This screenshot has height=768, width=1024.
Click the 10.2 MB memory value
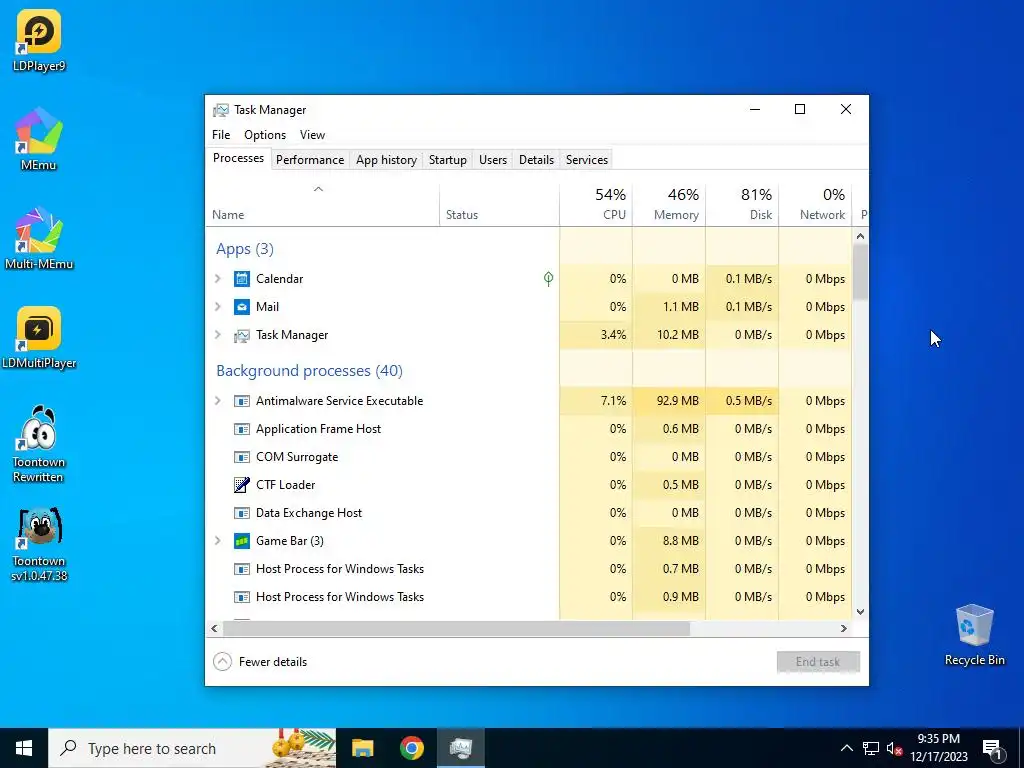tap(678, 335)
